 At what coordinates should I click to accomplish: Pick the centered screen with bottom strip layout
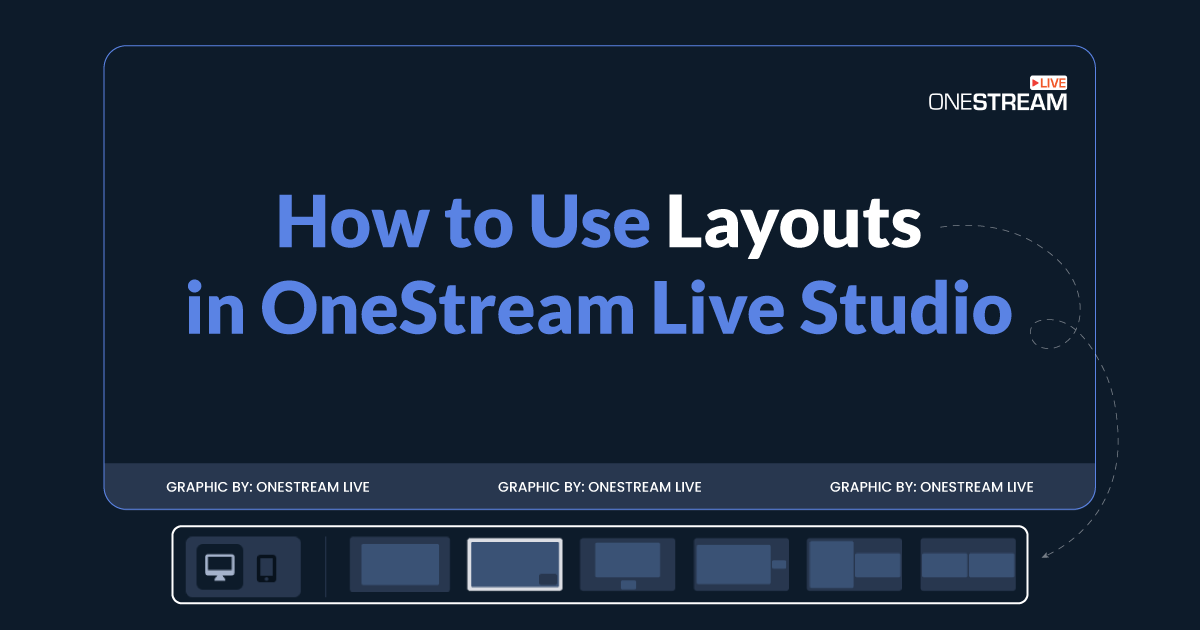[x=628, y=563]
